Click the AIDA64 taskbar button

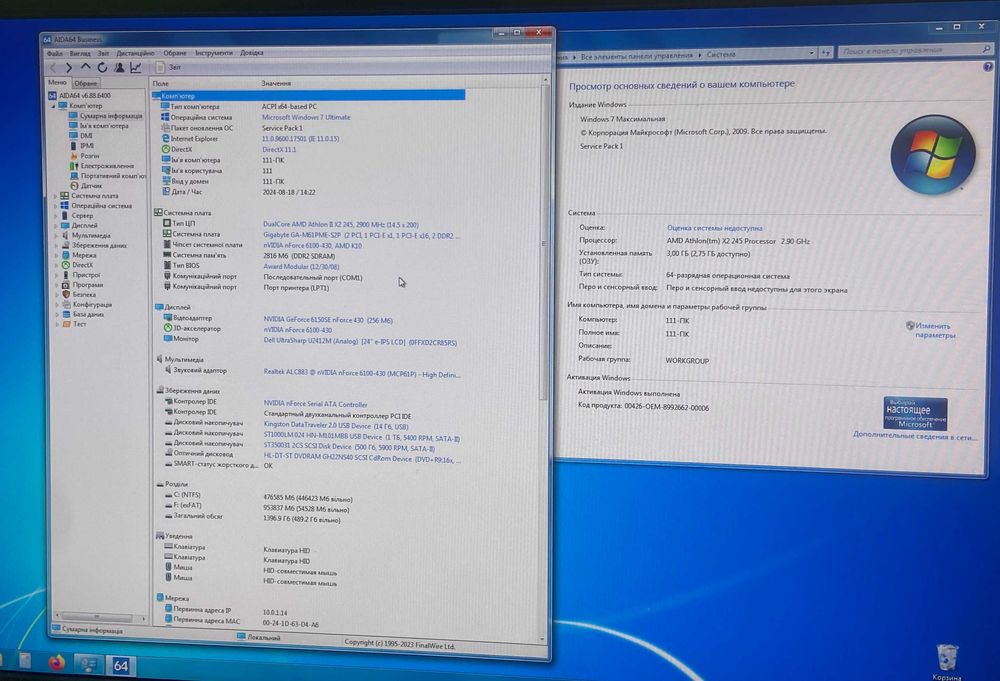(x=121, y=666)
